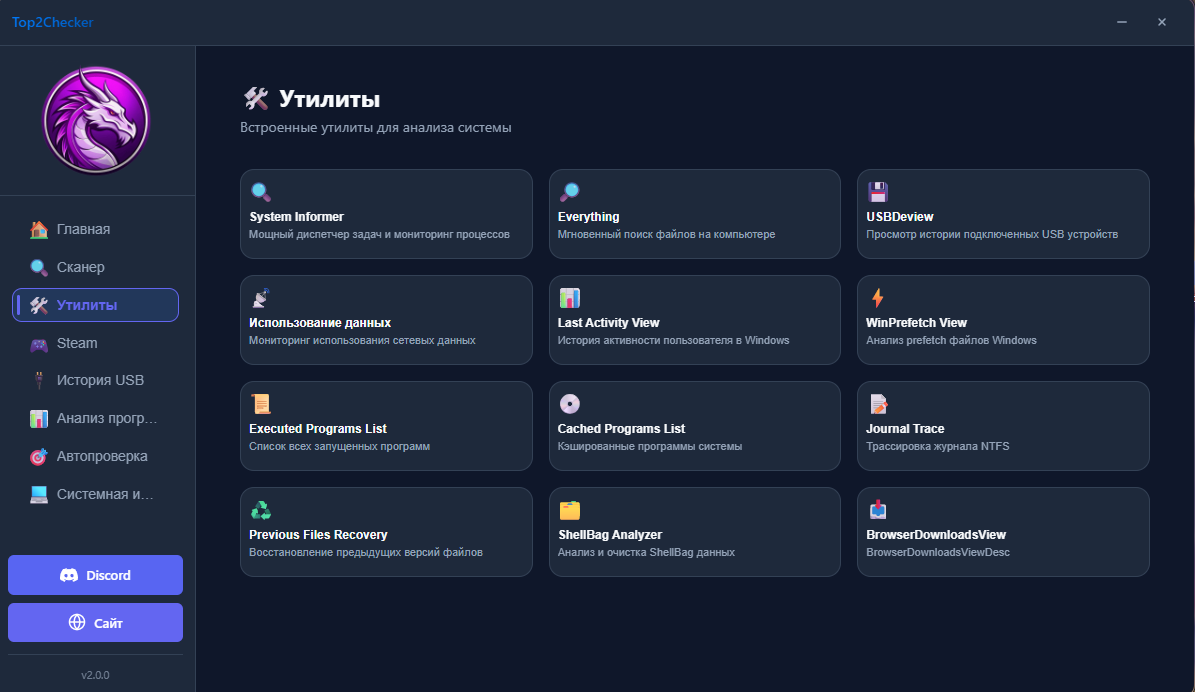The width and height of the screenshot is (1195, 692).
Task: Click the WinPrefetch View lightning icon
Action: pos(877,298)
